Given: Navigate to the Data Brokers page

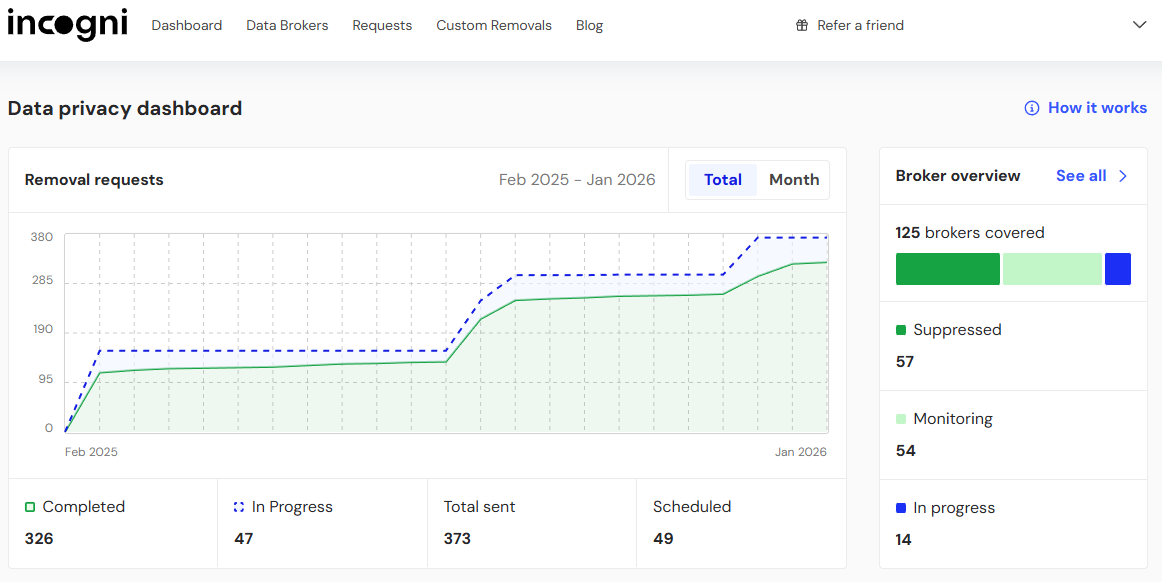Looking at the screenshot, I should coord(287,25).
